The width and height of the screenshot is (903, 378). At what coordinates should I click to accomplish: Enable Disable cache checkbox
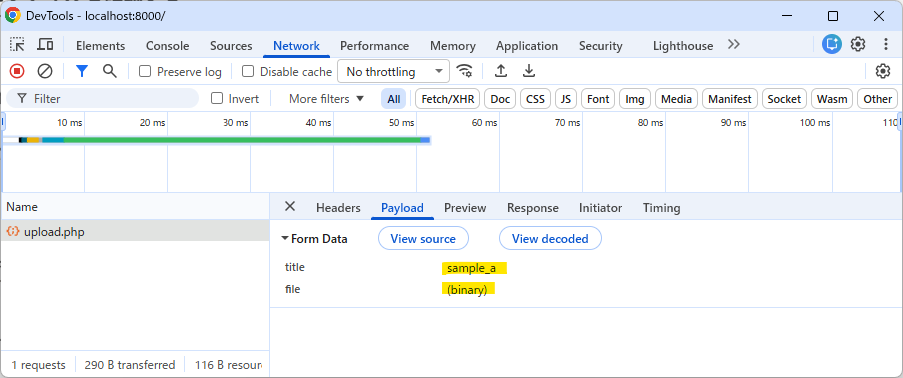pos(248,71)
